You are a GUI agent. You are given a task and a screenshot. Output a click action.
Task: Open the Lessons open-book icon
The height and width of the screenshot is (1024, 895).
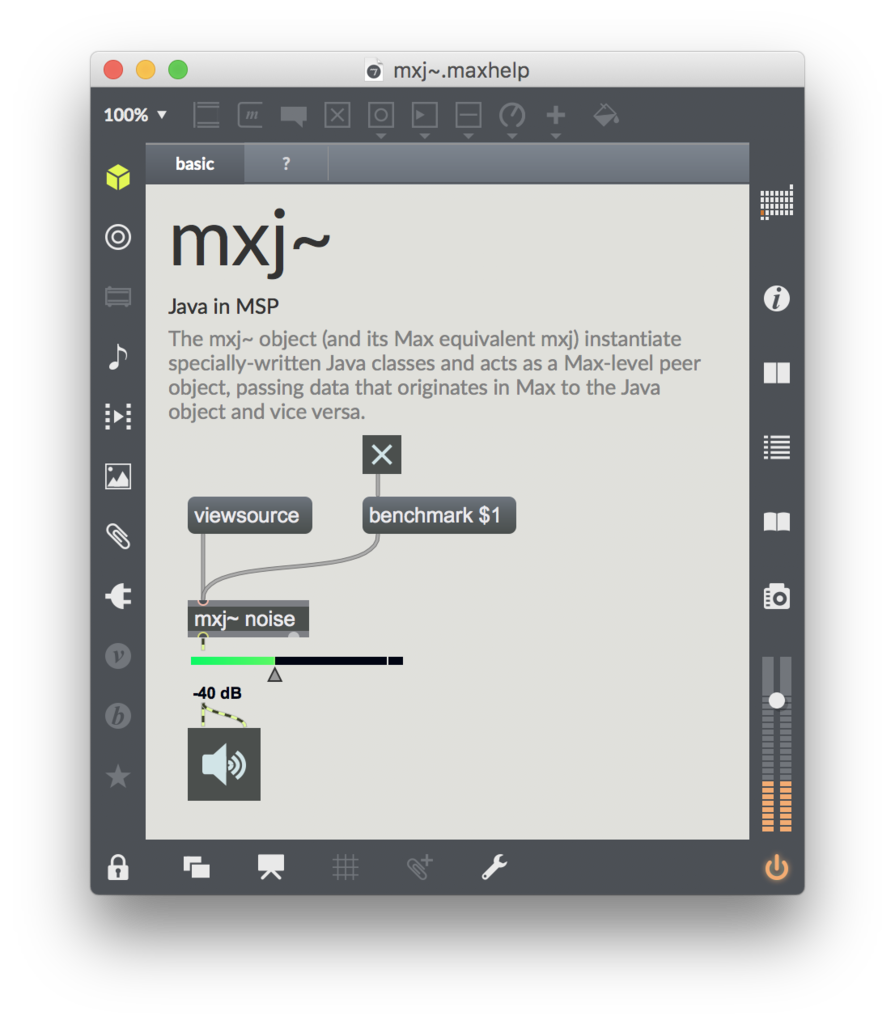tap(777, 522)
